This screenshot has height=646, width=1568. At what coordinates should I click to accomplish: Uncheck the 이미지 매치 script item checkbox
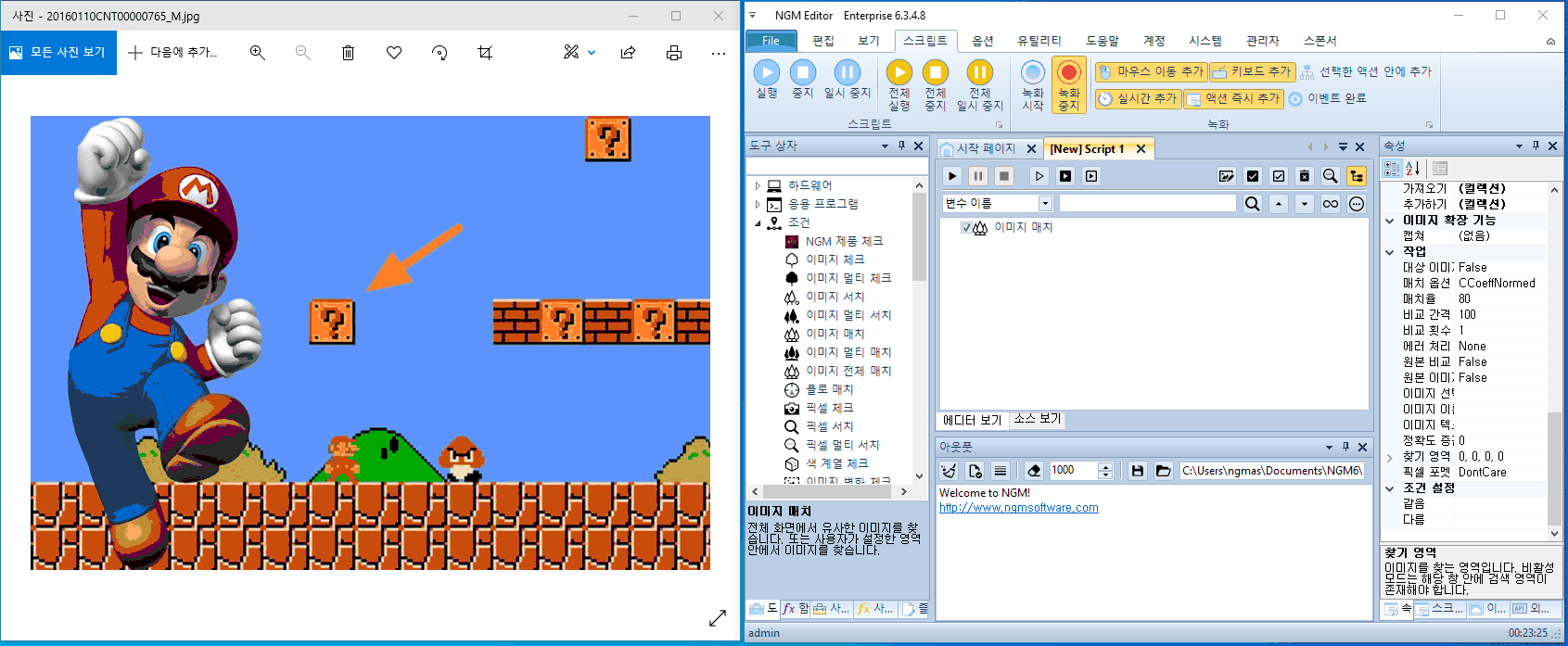click(x=966, y=227)
